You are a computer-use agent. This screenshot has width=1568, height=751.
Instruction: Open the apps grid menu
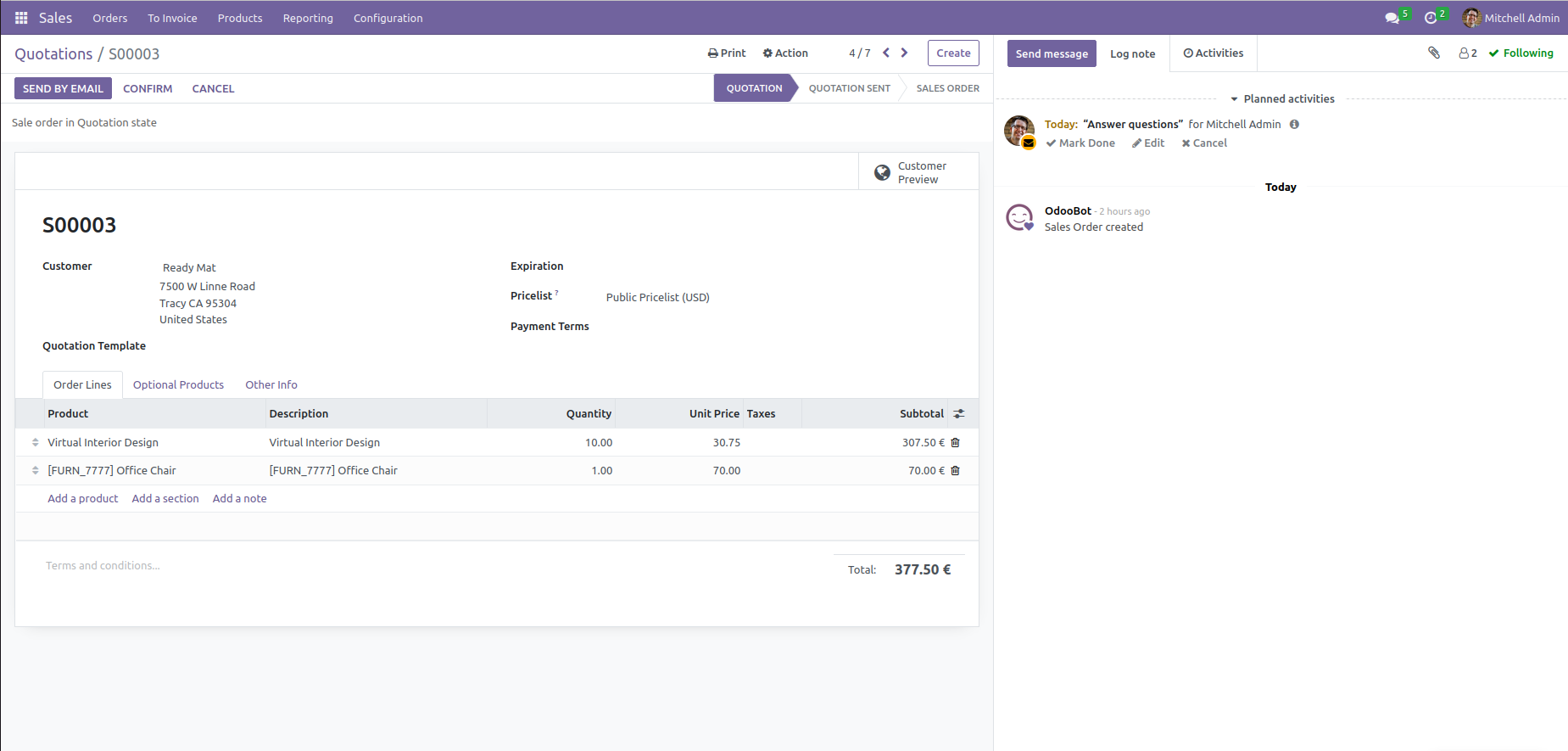(21, 18)
